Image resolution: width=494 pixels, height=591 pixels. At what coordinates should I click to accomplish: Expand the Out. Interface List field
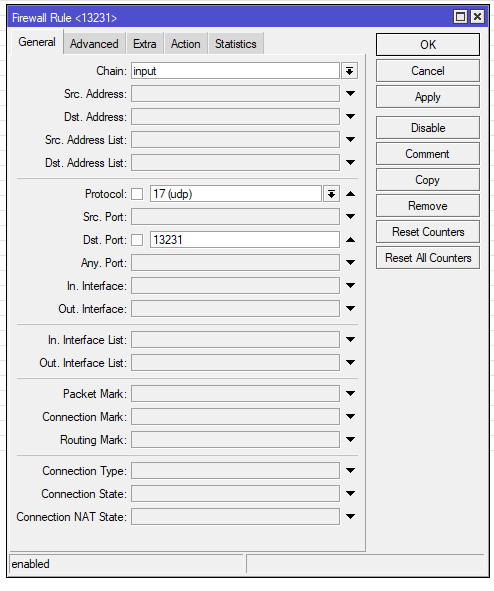click(350, 362)
